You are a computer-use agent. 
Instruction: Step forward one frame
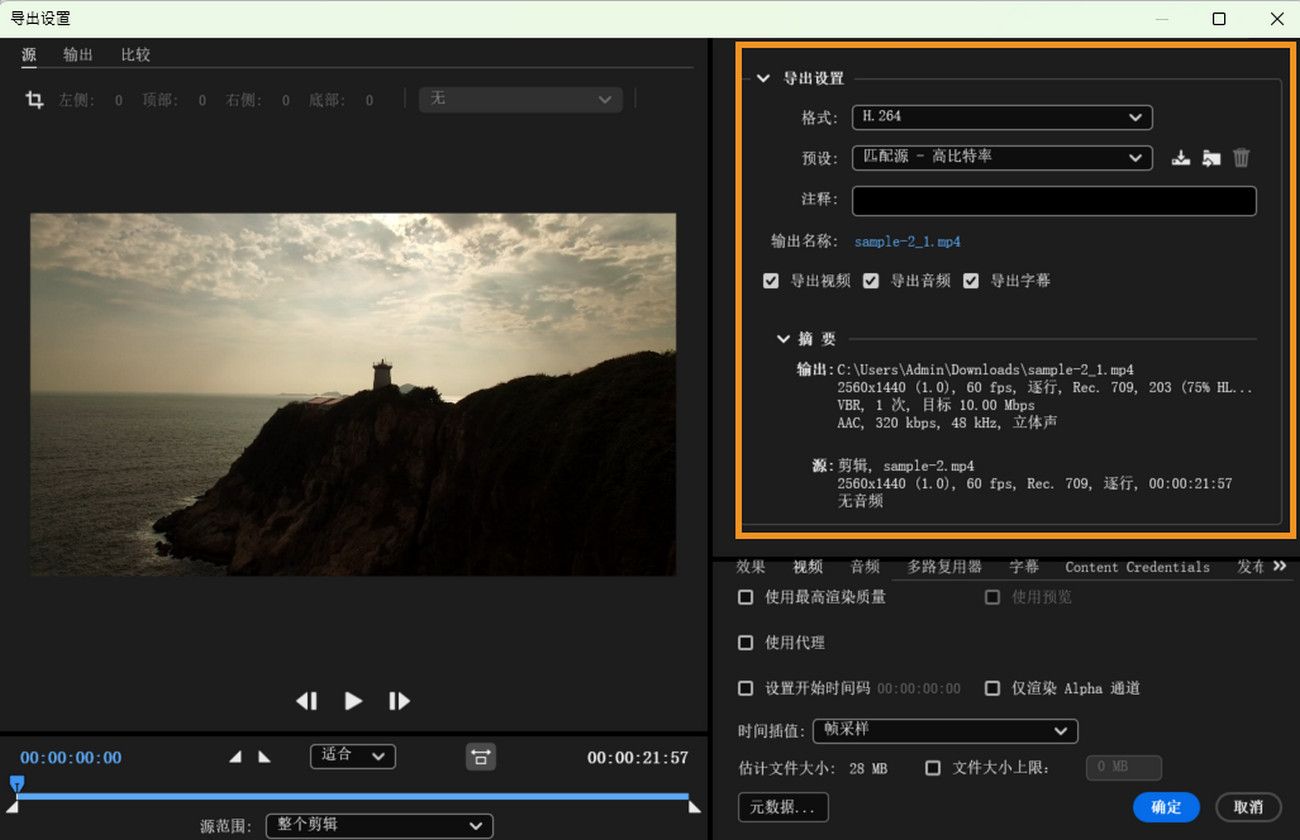tap(399, 701)
